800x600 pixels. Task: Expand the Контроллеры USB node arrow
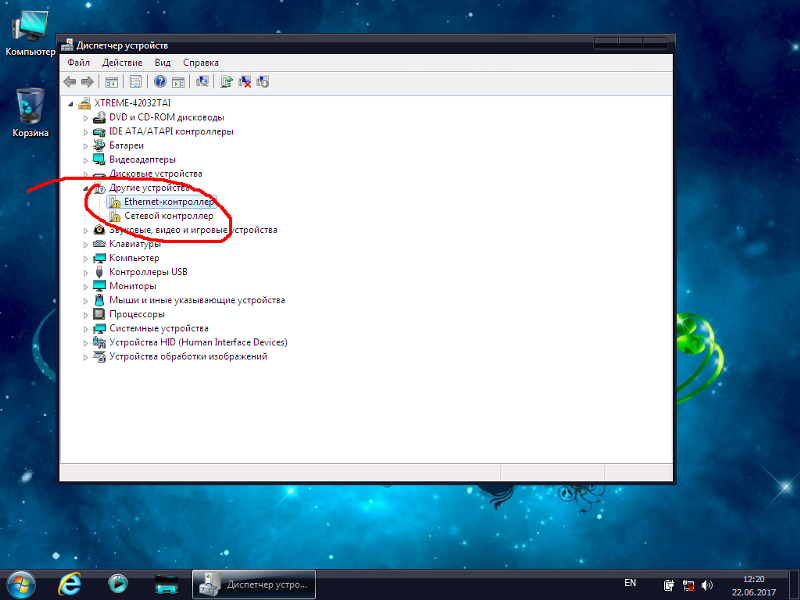coord(86,272)
